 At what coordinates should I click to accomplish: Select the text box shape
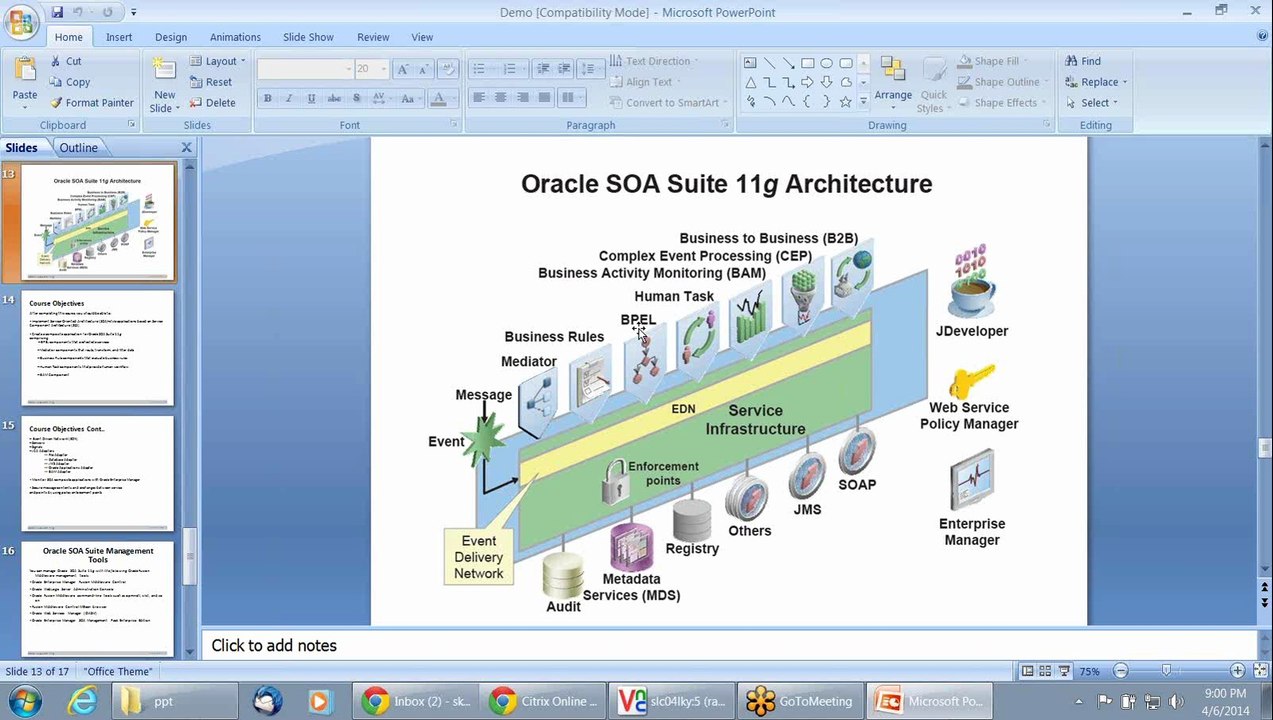[750, 62]
